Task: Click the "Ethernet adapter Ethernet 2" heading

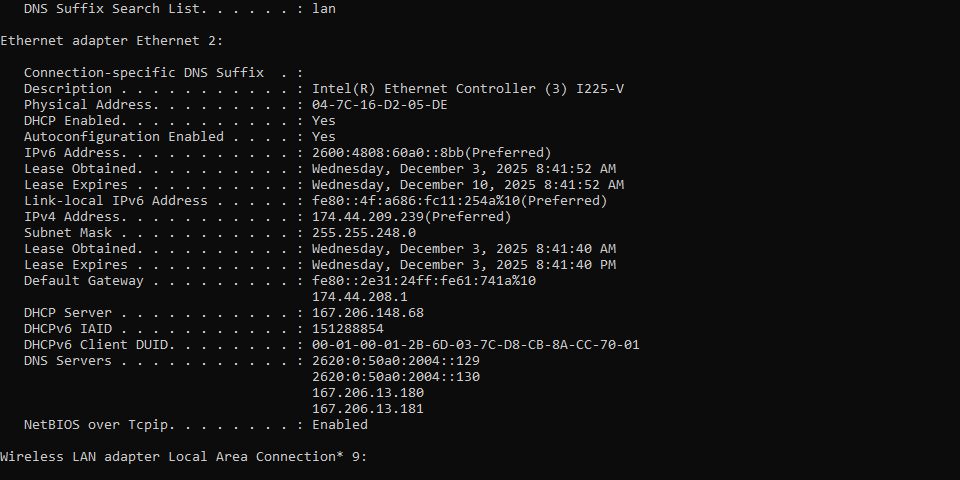Action: (112, 41)
